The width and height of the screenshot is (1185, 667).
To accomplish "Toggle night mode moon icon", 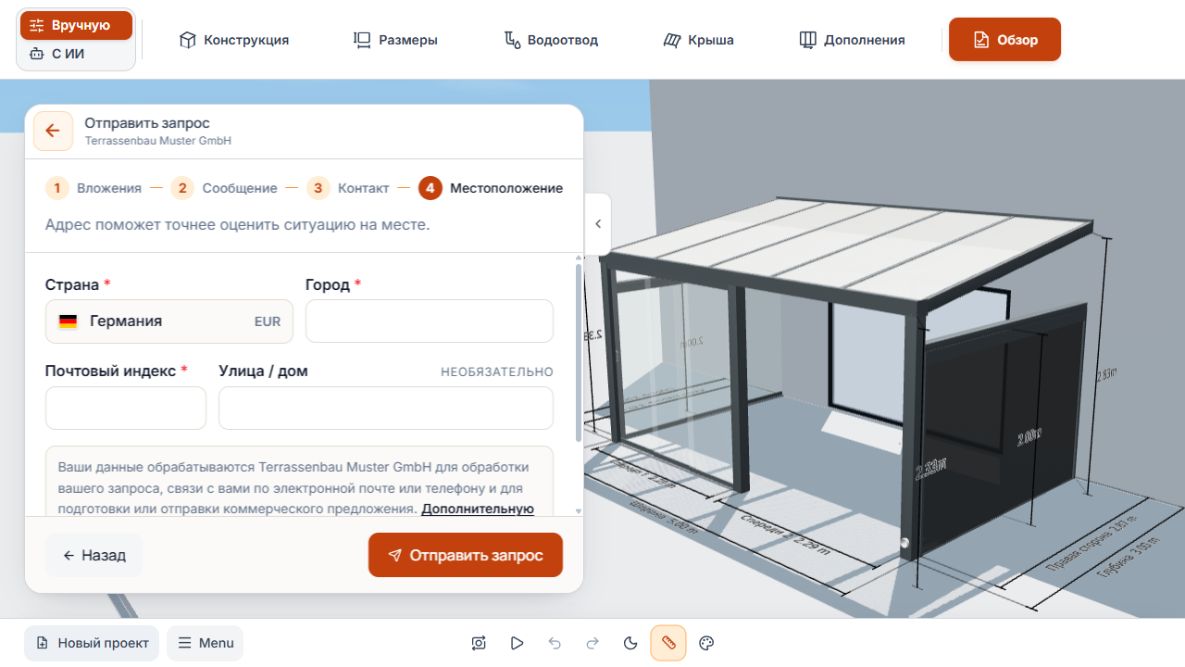I will pos(630,643).
